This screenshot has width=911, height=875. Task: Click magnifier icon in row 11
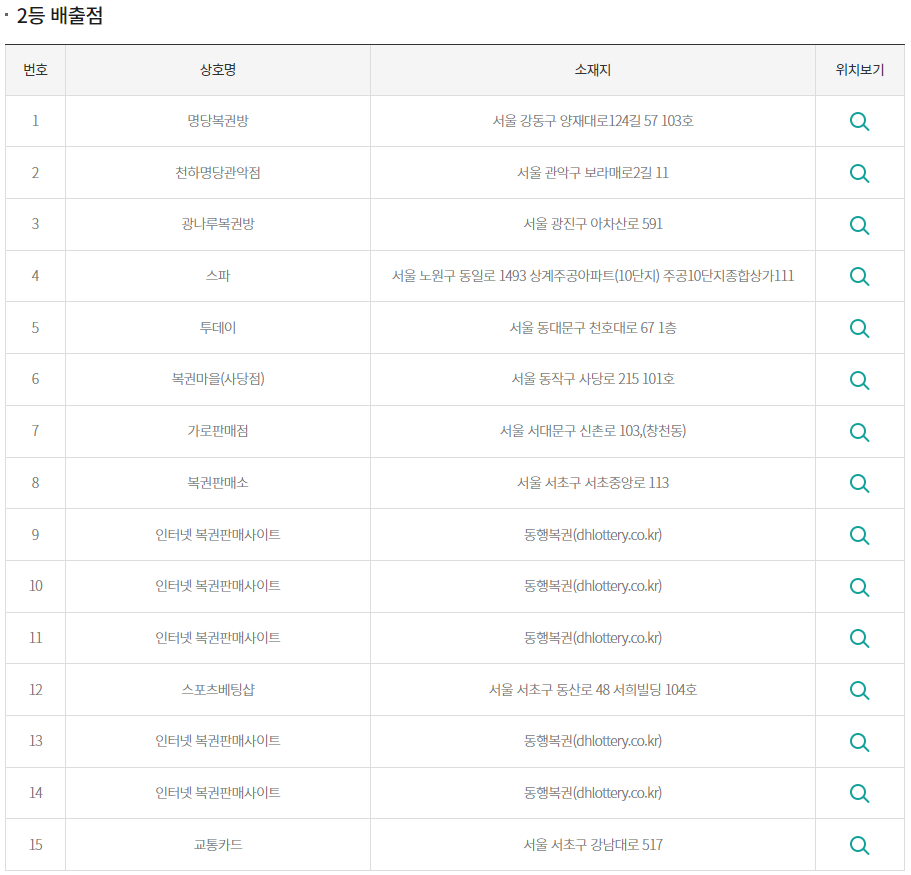pos(859,639)
